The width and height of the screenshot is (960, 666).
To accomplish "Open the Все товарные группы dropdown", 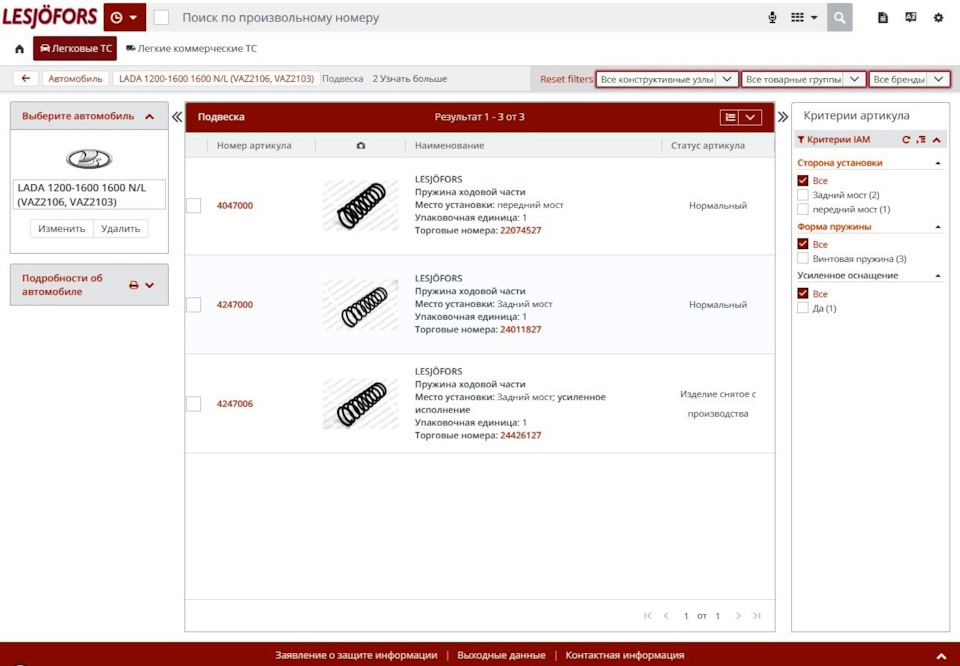I will coord(803,80).
